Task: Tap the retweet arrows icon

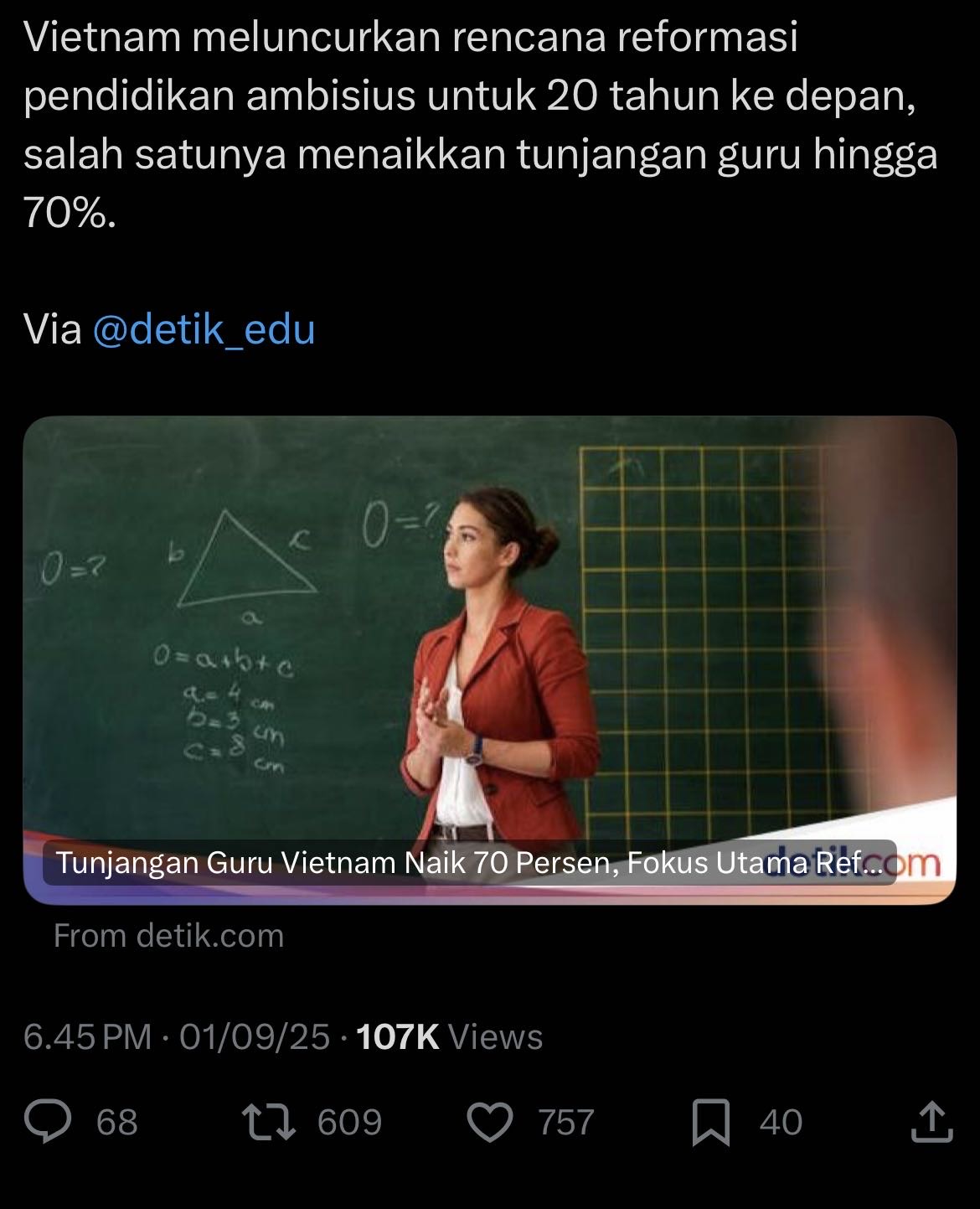Action: click(268, 1122)
